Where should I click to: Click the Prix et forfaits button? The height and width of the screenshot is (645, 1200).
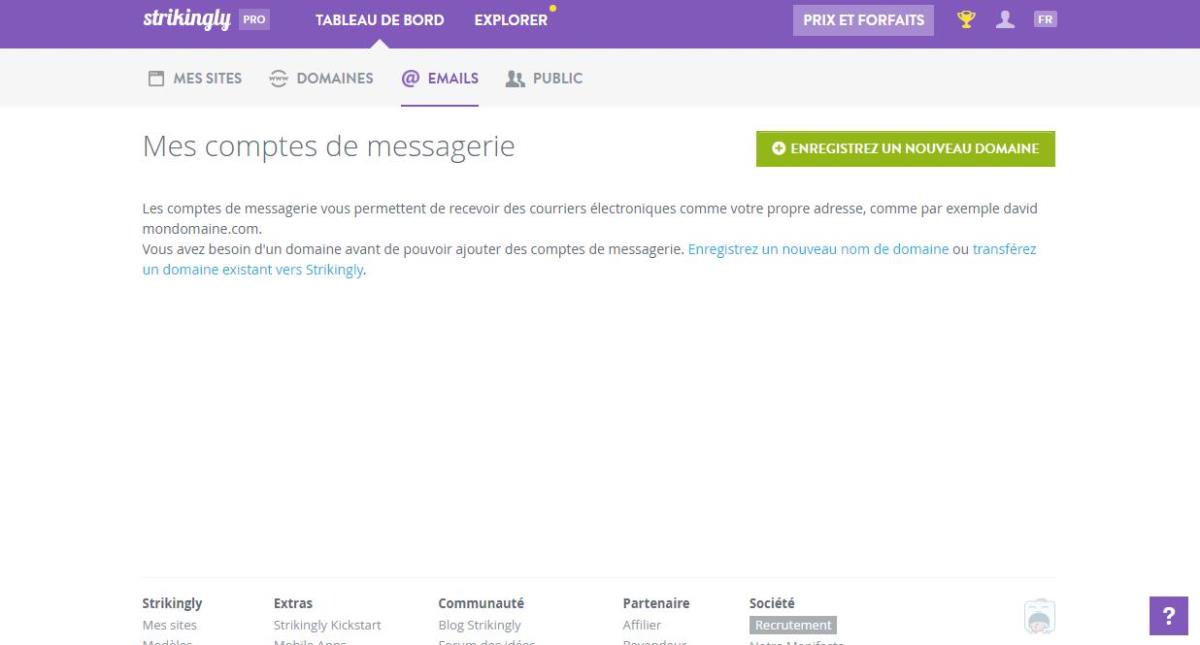click(x=864, y=20)
